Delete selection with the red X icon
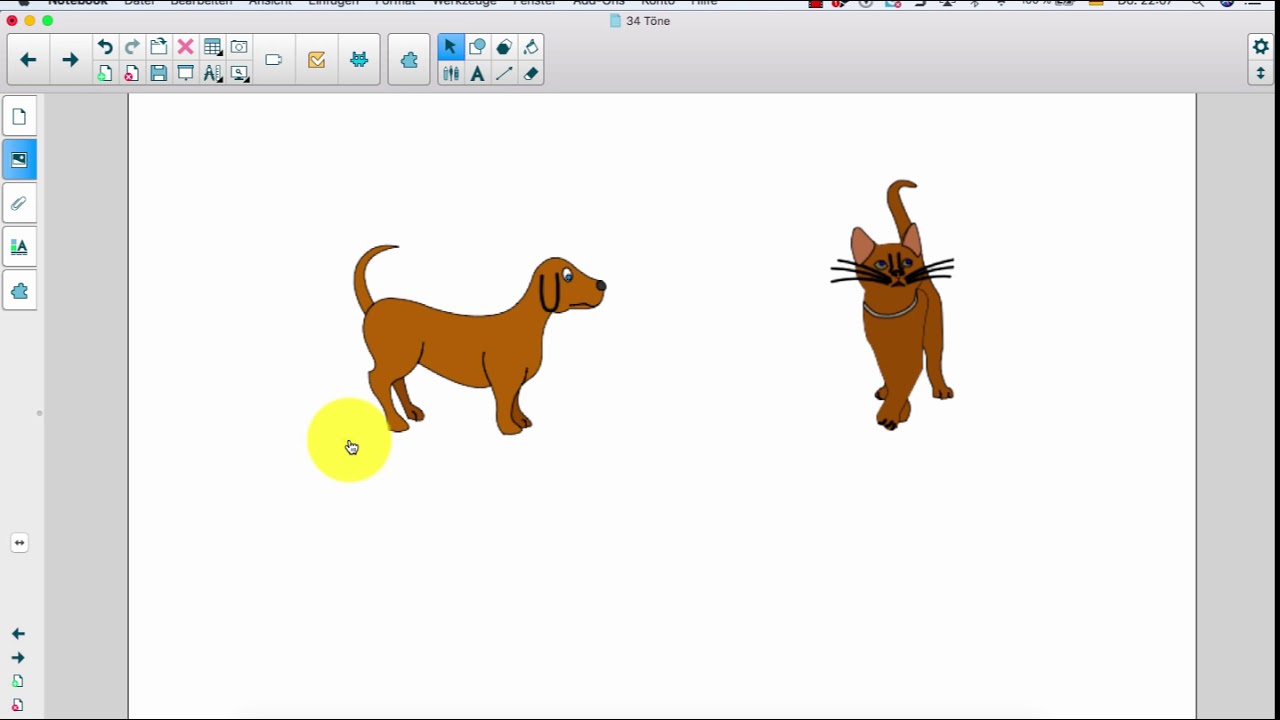 [185, 47]
